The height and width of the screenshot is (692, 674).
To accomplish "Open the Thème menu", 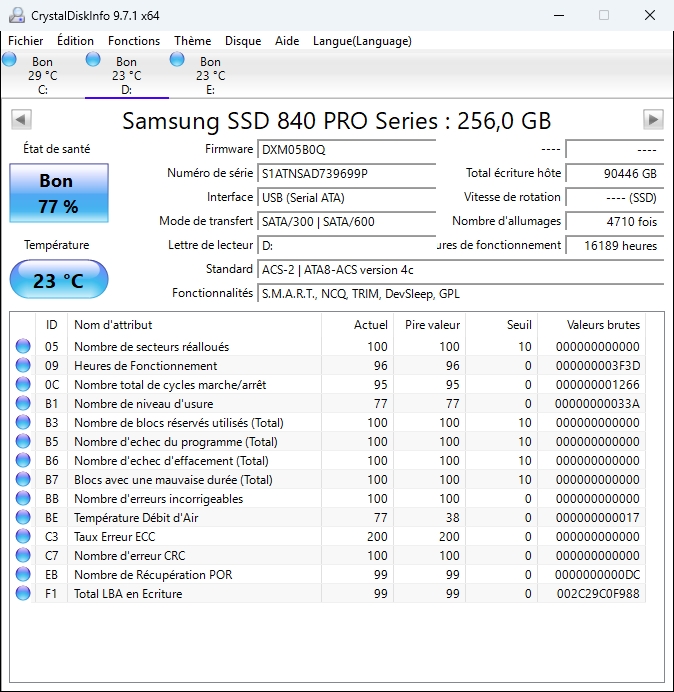I will (192, 41).
